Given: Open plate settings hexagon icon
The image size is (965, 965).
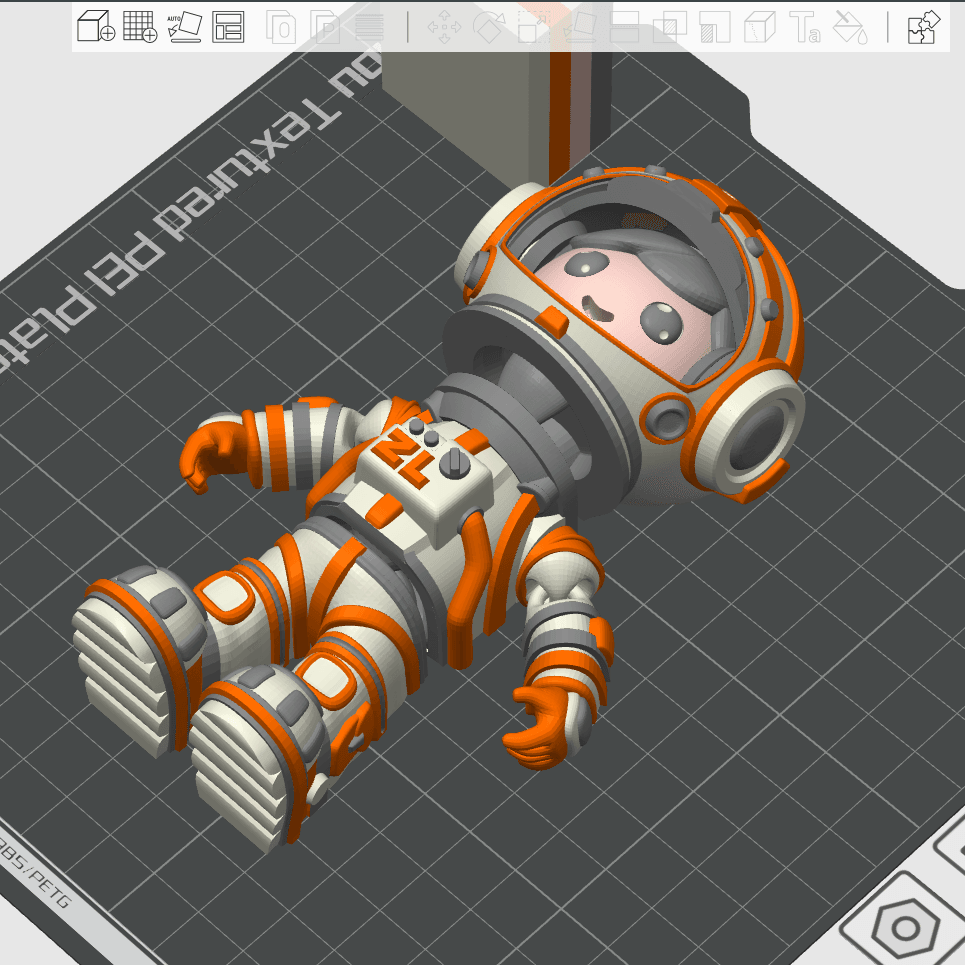Looking at the screenshot, I should tap(905, 928).
